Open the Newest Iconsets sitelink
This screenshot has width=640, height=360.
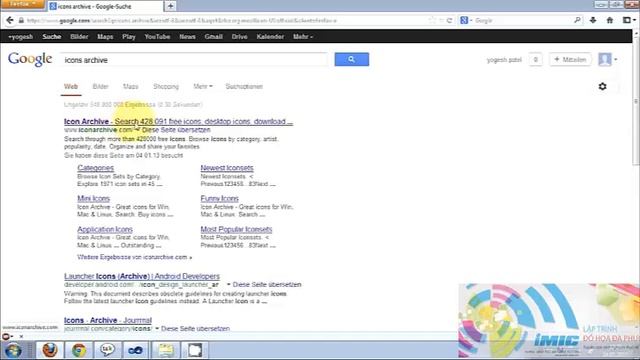coord(227,168)
